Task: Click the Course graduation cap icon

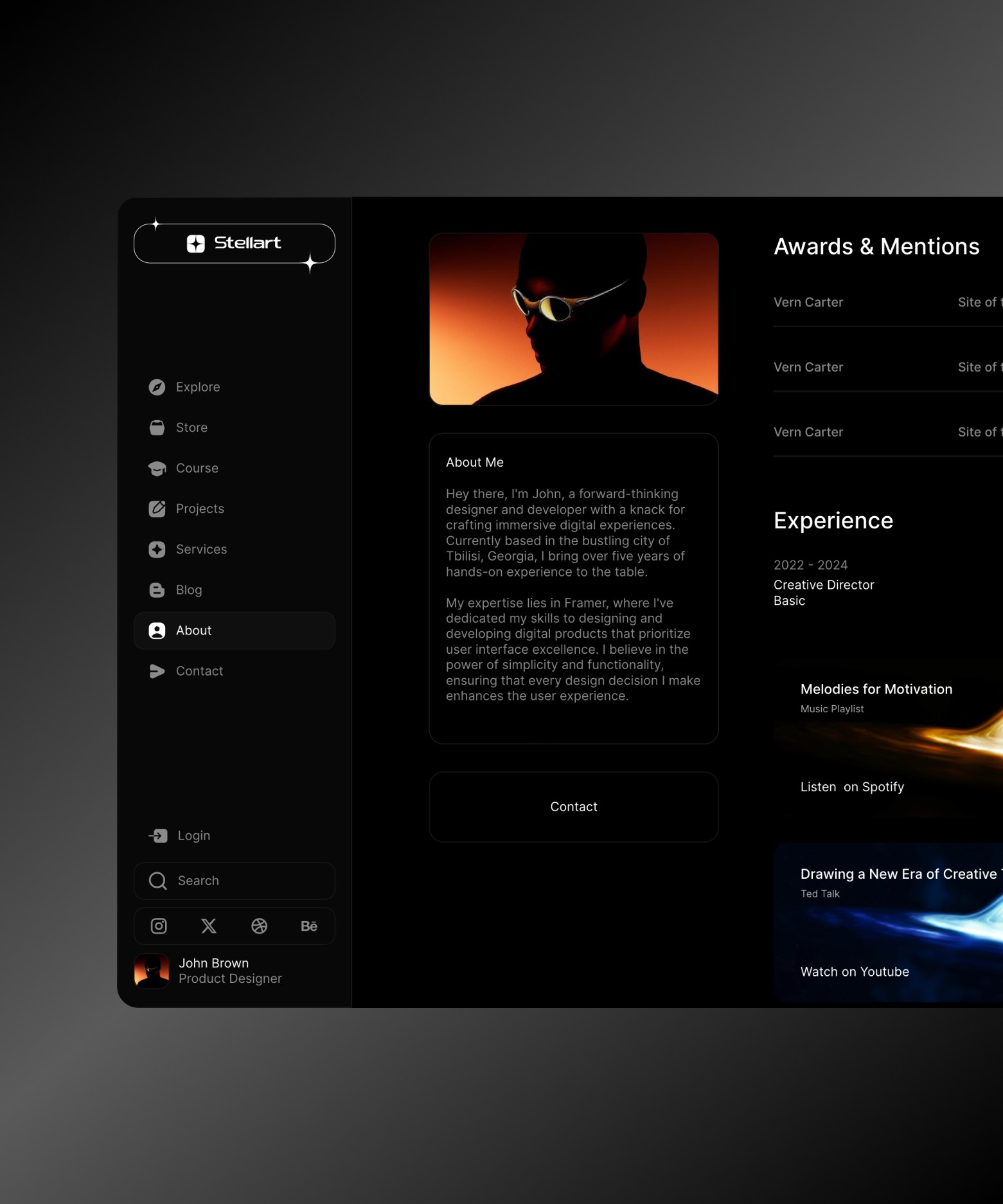Action: tap(157, 468)
